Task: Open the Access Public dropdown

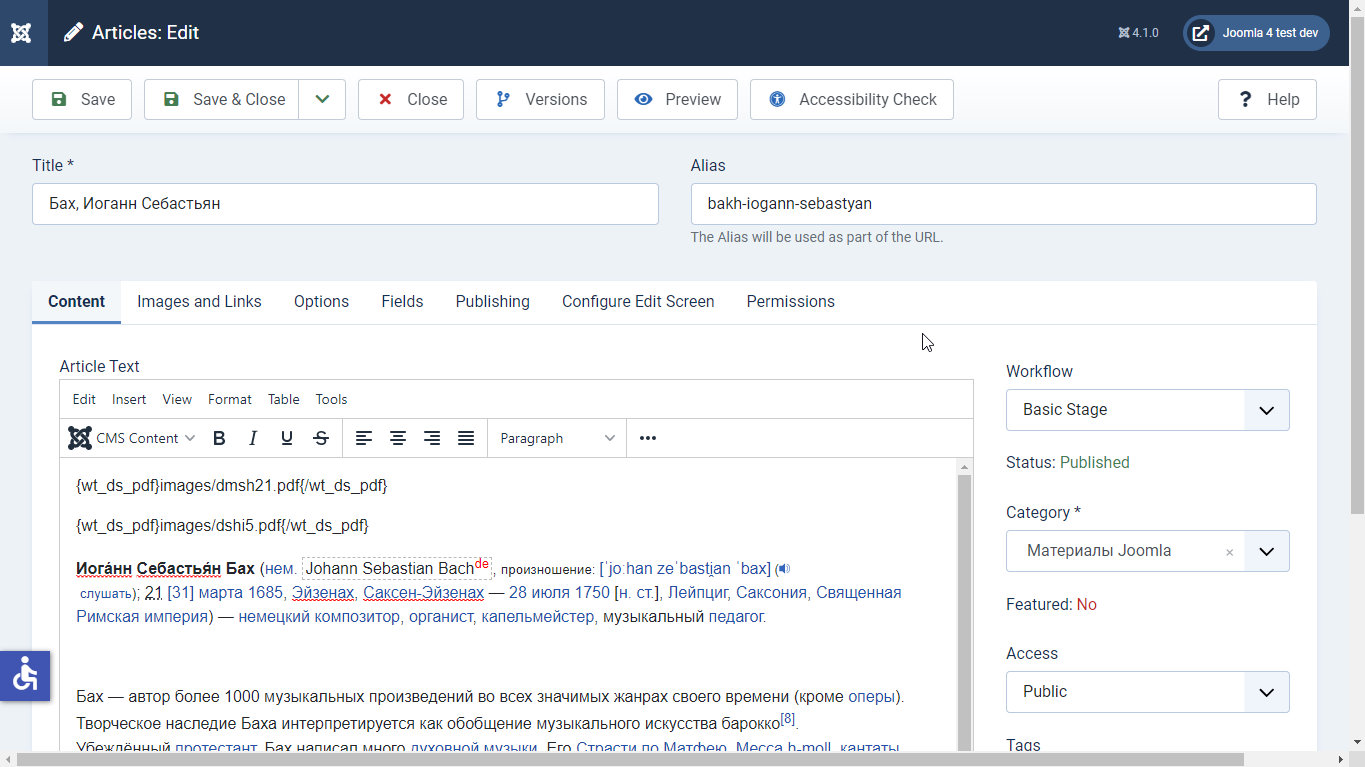Action: pos(1147,692)
